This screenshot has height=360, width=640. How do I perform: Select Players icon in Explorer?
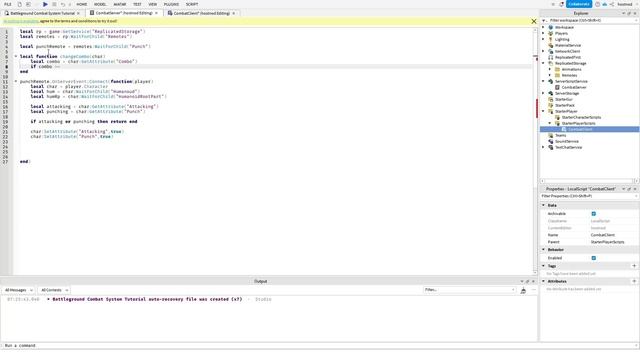551,33
